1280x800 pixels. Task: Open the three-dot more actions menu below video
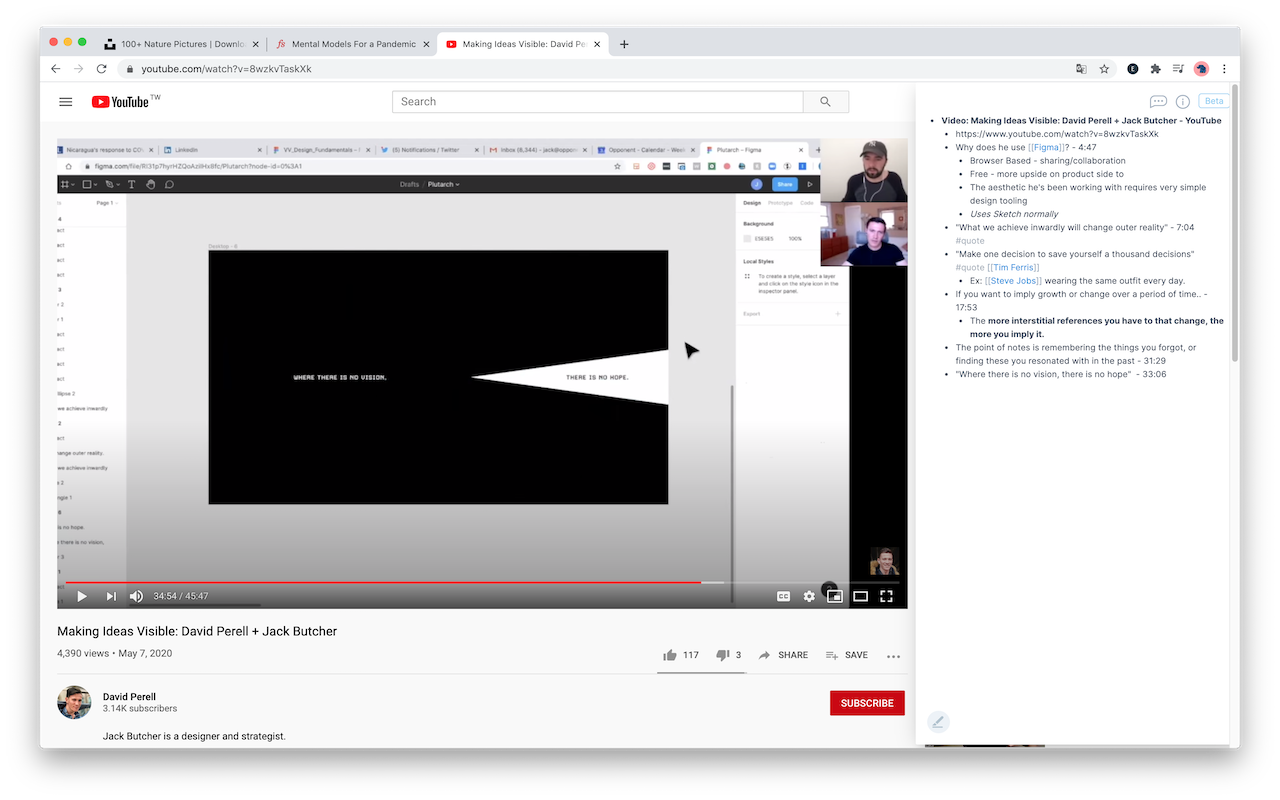893,656
